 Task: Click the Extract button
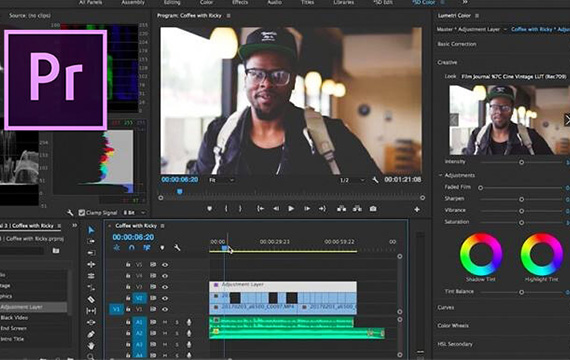coord(357,209)
